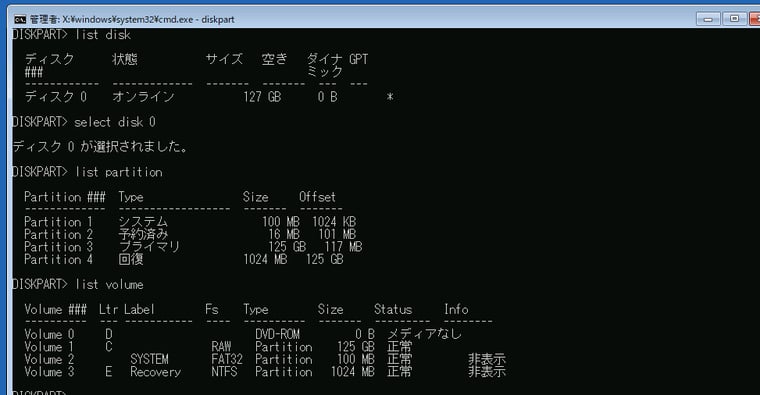Click the Volume 0 DVD-ROM row
760x395 pixels.
243,334
